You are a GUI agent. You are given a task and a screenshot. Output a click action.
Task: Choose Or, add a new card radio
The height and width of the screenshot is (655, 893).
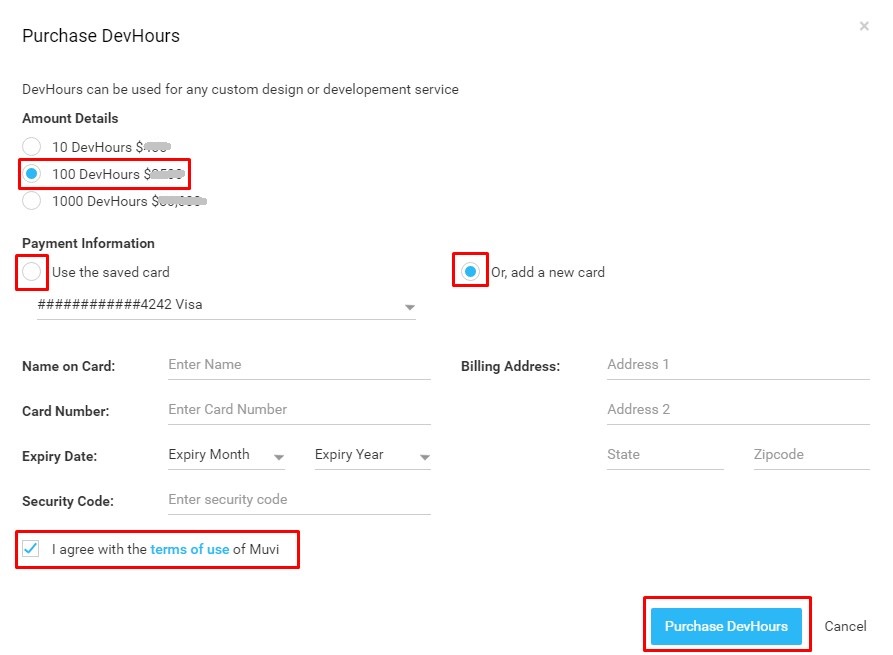(470, 272)
